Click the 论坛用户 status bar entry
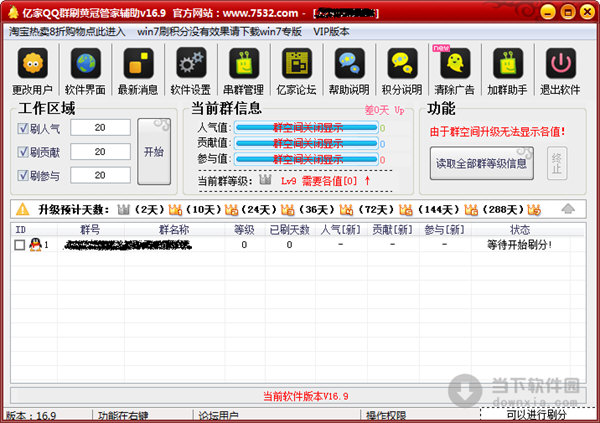The image size is (600, 423). coord(218,416)
